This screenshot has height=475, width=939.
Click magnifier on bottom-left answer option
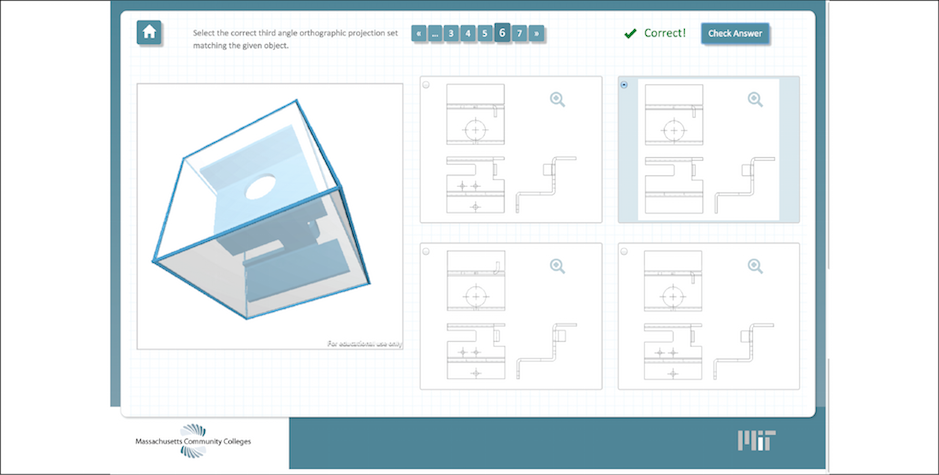click(x=557, y=266)
